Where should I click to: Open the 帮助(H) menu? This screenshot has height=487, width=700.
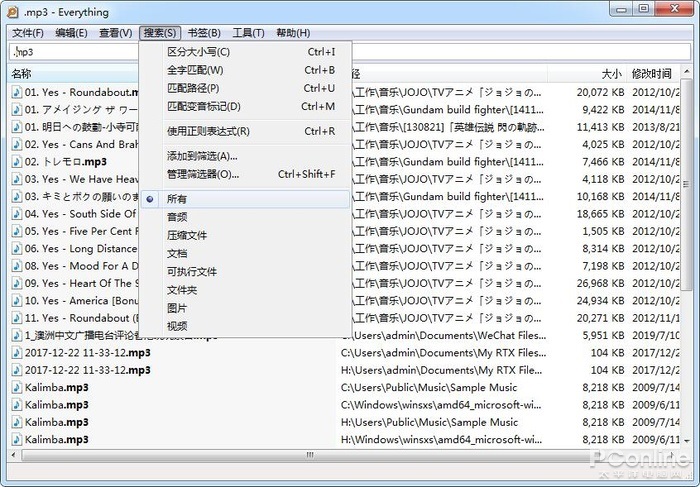click(x=293, y=33)
